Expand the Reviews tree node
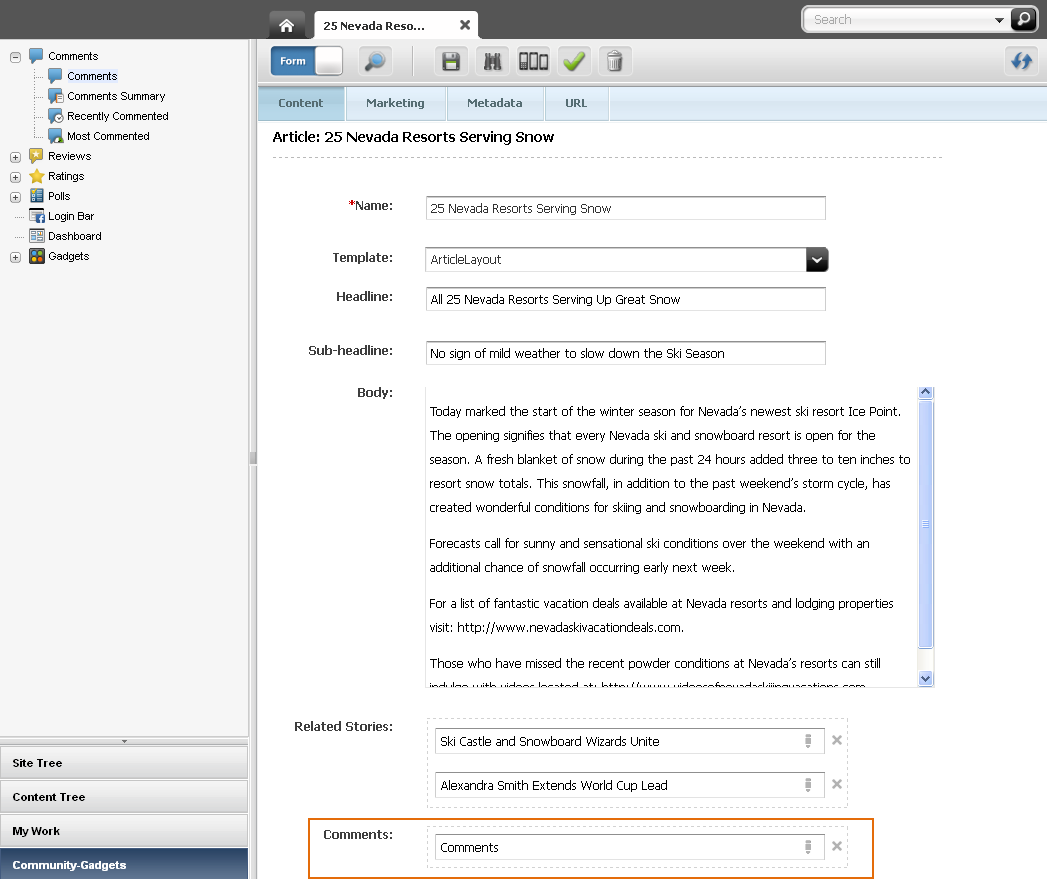 15,157
